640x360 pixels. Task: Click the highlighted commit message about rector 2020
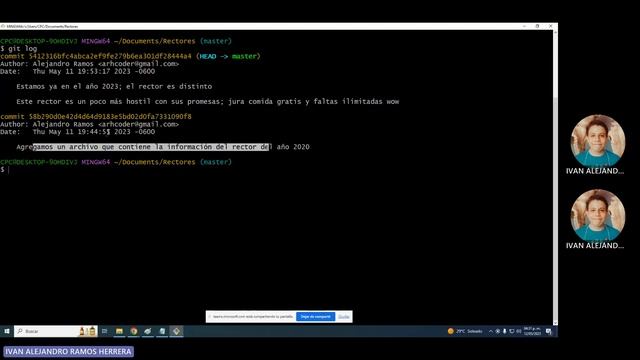(x=163, y=147)
